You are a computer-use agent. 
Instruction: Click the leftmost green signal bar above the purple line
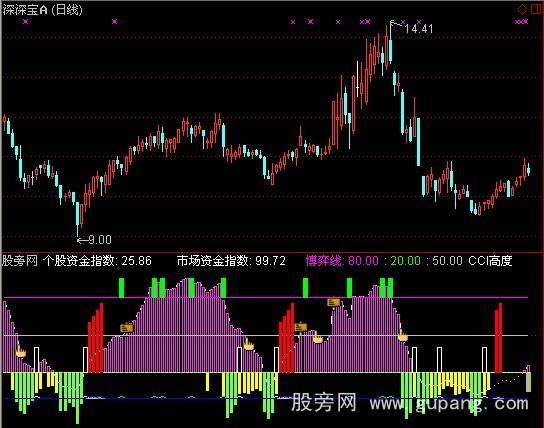[x=121, y=288]
